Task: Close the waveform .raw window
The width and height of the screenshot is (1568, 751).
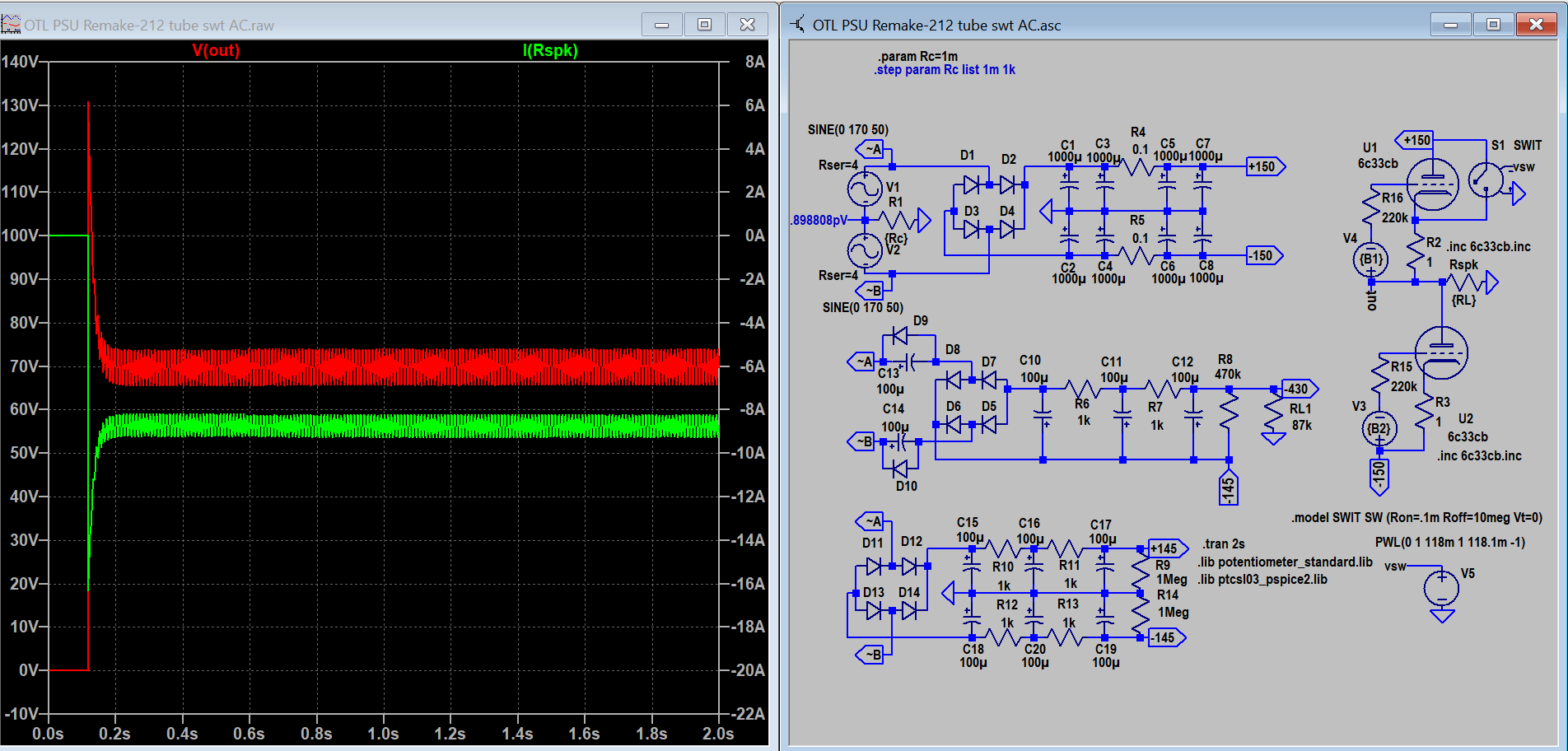Action: coord(748,25)
